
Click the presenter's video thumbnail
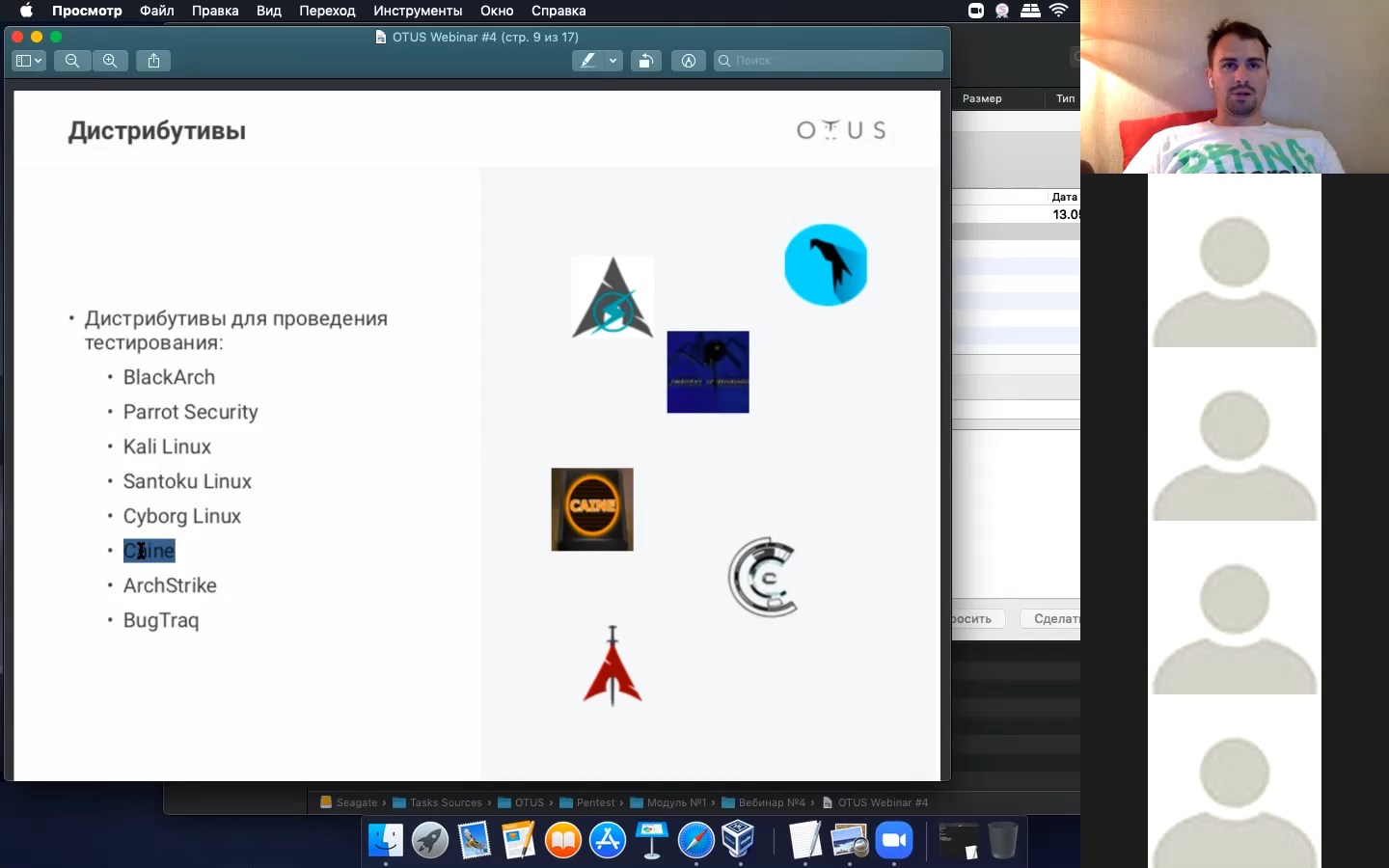point(1235,87)
